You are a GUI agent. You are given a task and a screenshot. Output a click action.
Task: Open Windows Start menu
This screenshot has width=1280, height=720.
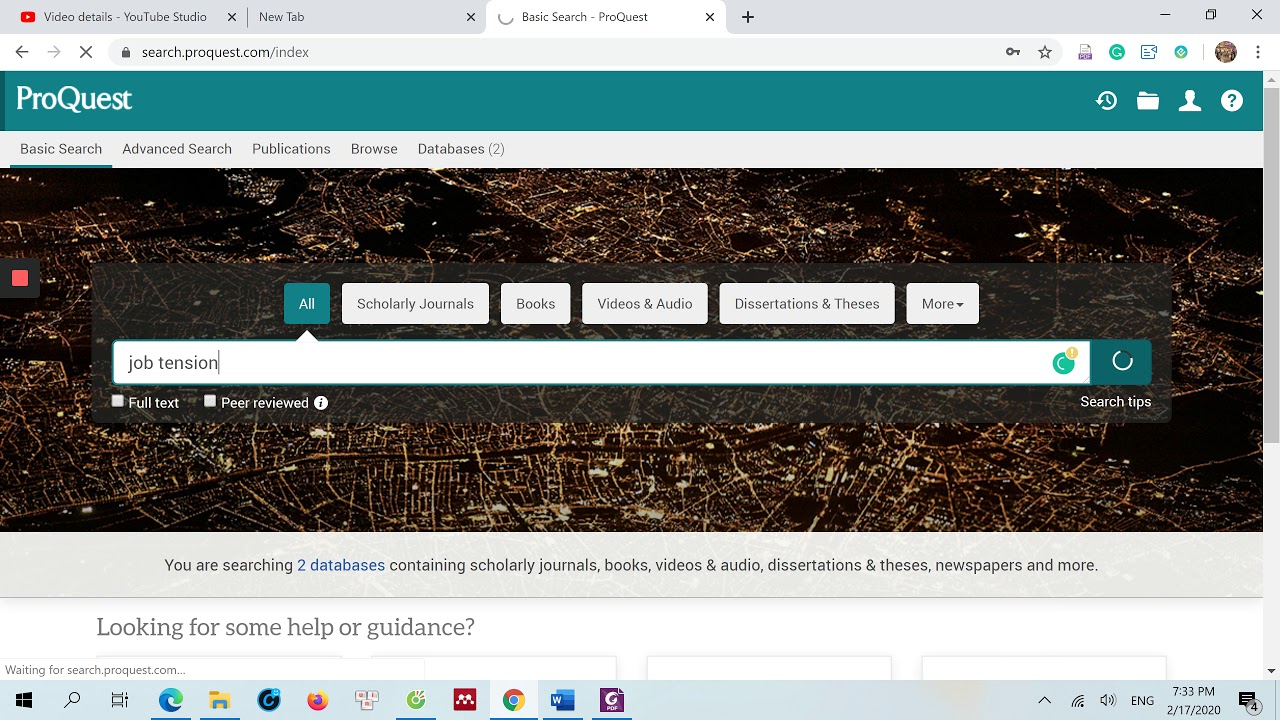(x=24, y=700)
